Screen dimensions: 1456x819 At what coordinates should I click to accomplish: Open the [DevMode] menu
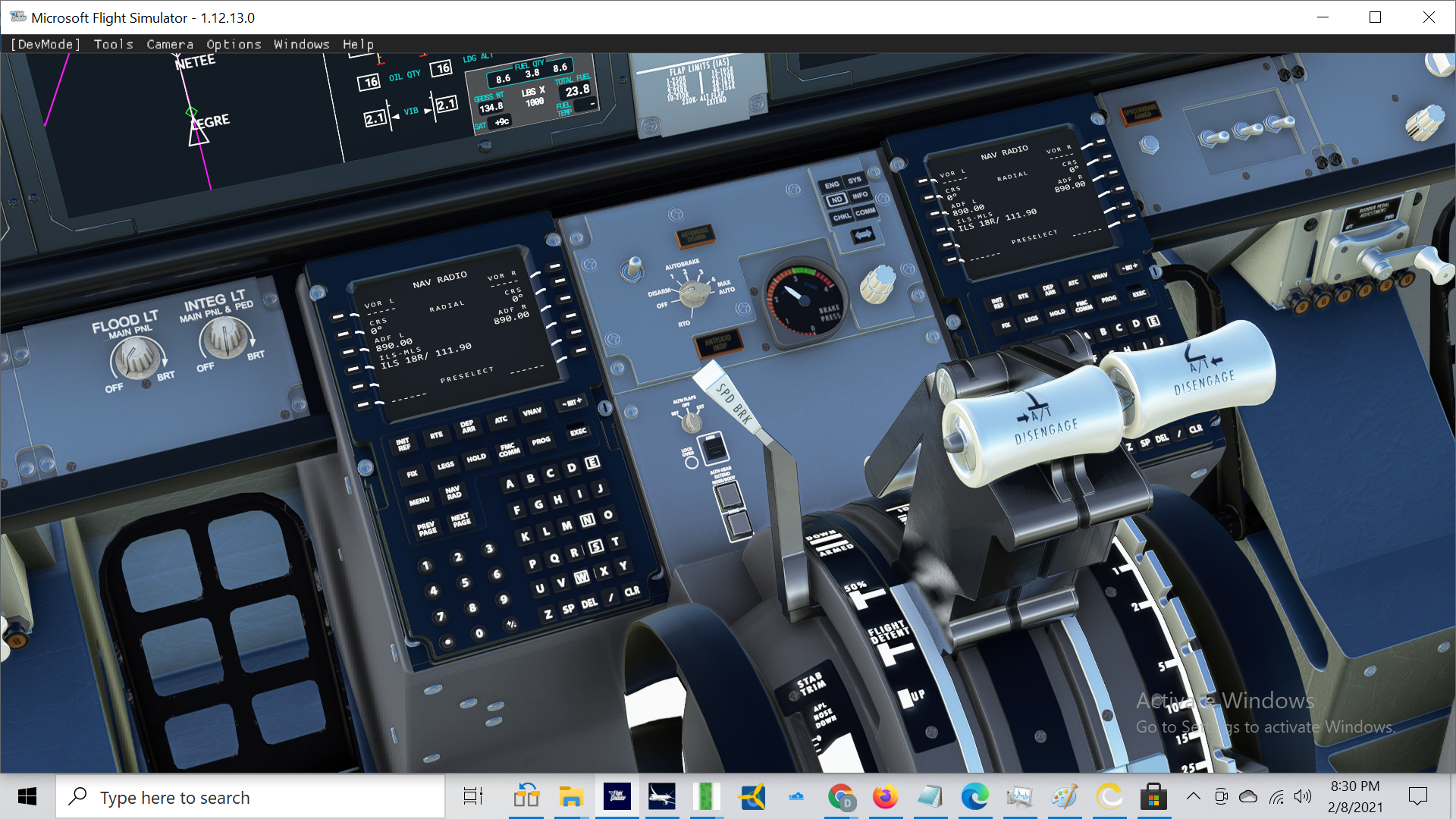(x=45, y=44)
